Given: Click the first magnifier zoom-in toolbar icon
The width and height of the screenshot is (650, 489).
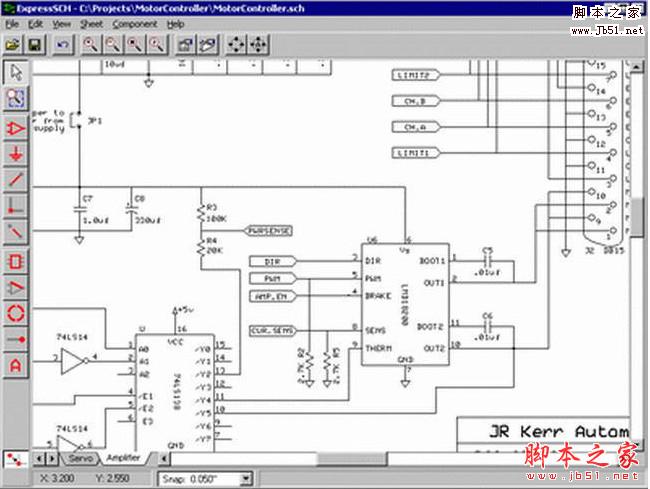Looking at the screenshot, I should (90, 44).
